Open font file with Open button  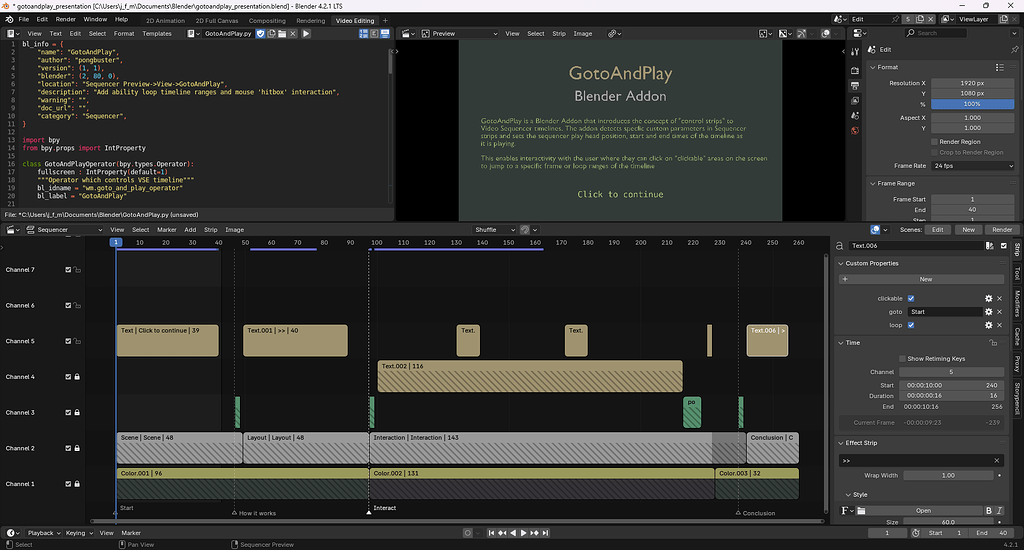(x=923, y=511)
